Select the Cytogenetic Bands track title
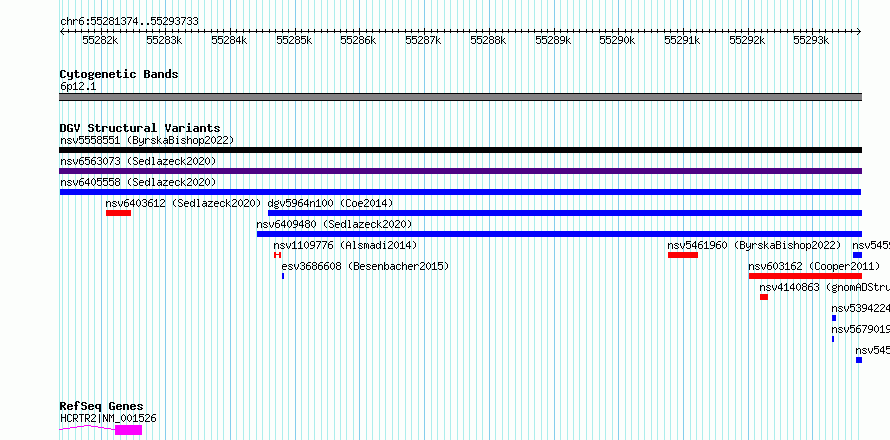Image resolution: width=890 pixels, height=440 pixels. tap(119, 74)
